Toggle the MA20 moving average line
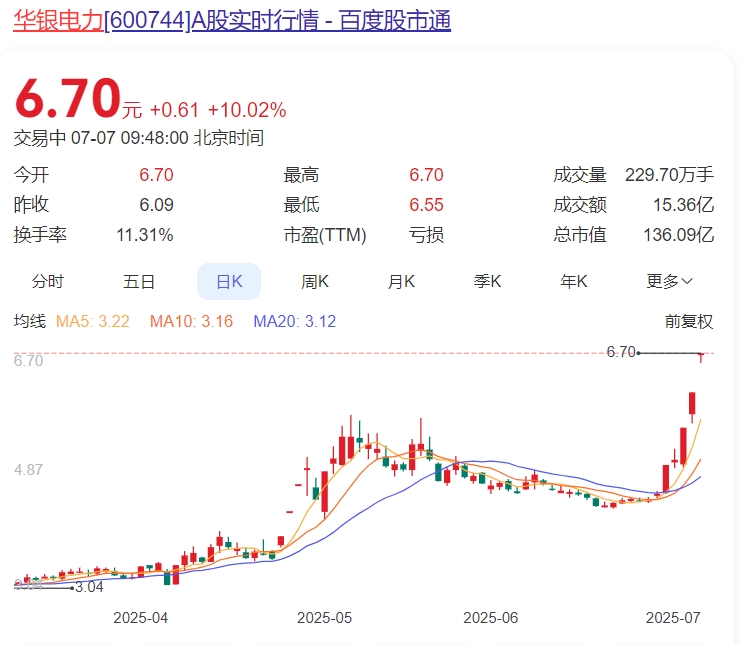Viewport: 740px width, 645px height. click(x=294, y=321)
